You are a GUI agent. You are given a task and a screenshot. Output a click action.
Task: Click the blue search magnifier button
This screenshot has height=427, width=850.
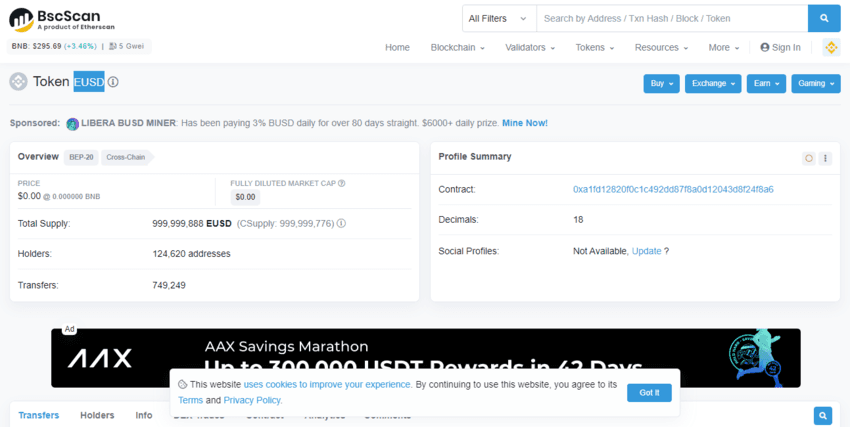pos(824,18)
